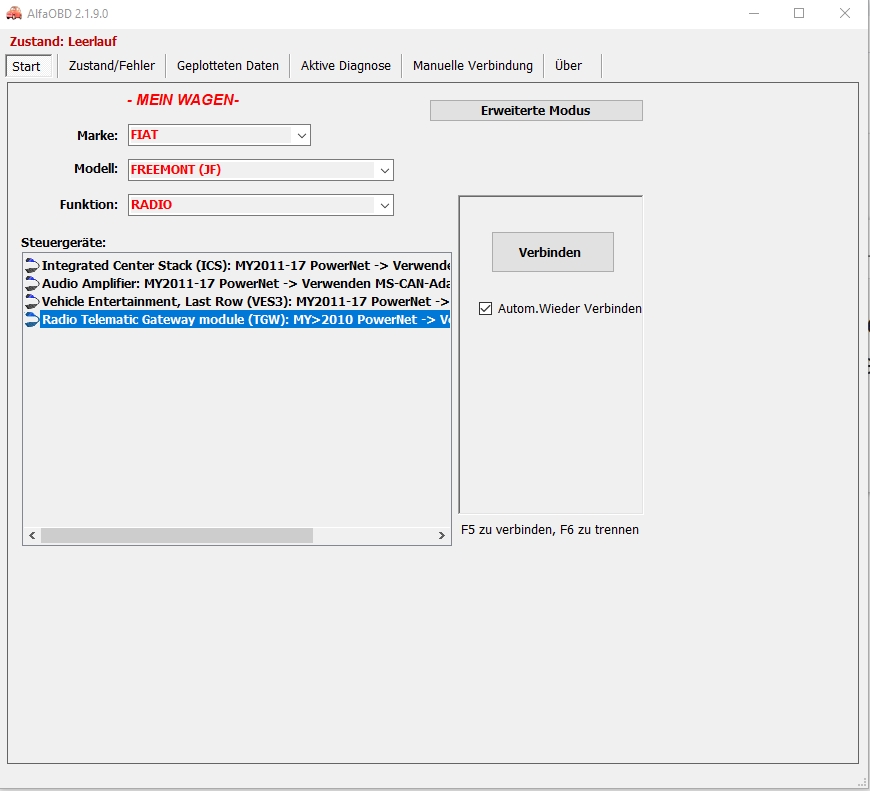Select the Manuelle Verbindung tab

tap(473, 66)
